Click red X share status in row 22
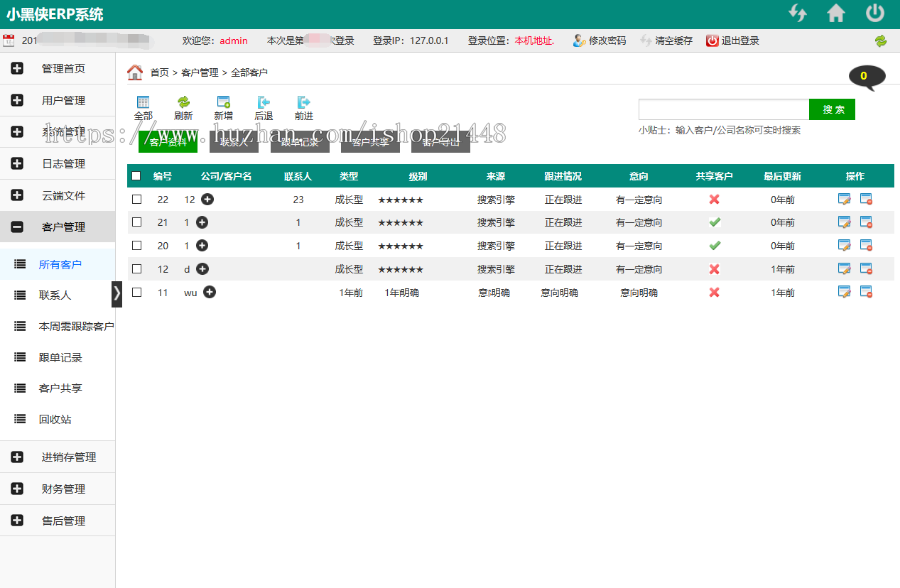The height and width of the screenshot is (588, 900). tap(714, 199)
